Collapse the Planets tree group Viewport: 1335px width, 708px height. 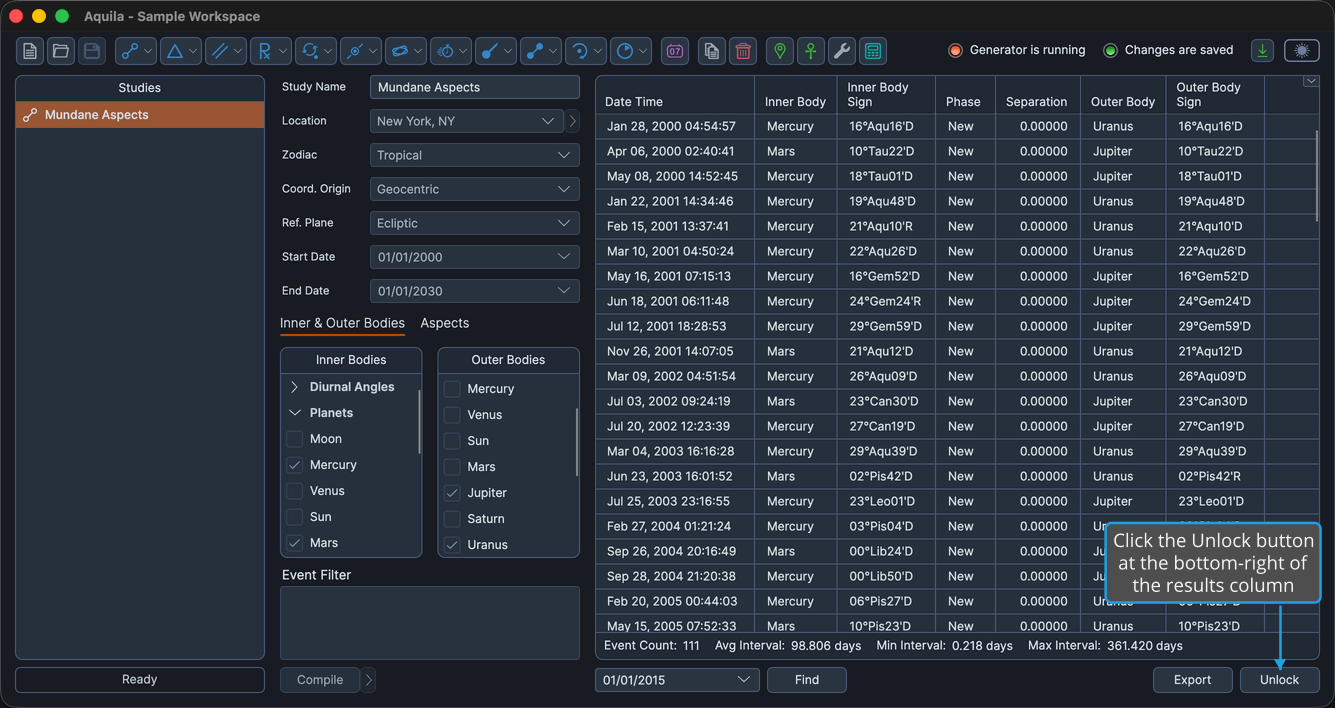(294, 413)
